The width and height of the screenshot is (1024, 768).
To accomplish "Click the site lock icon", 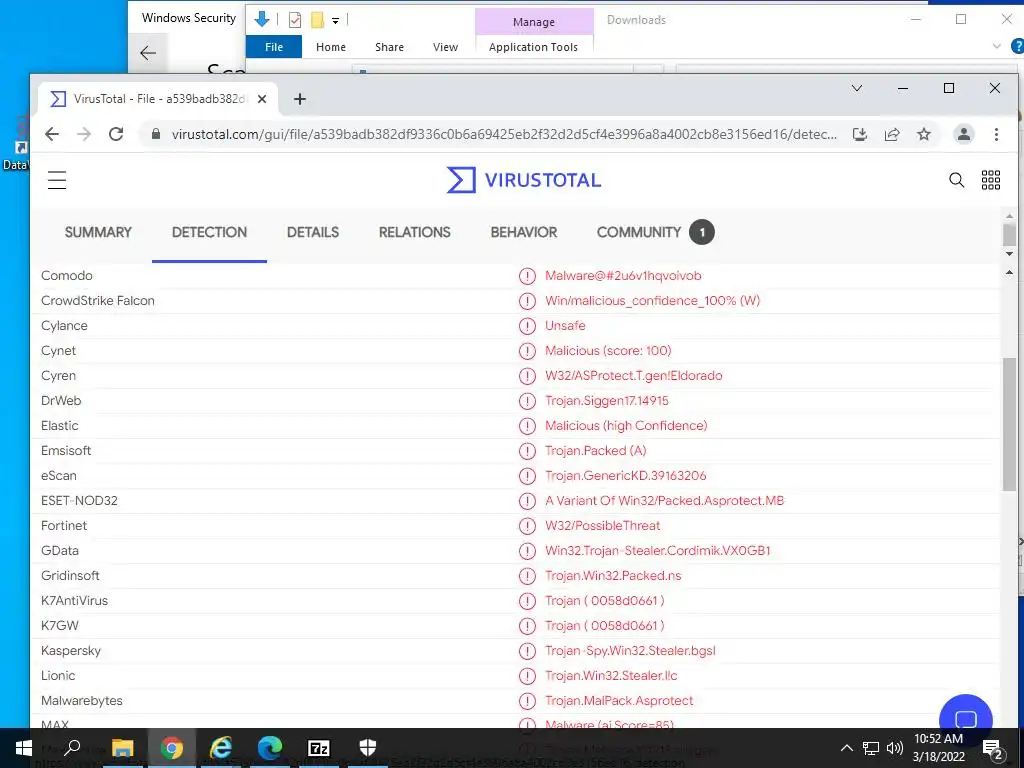I will 155,134.
